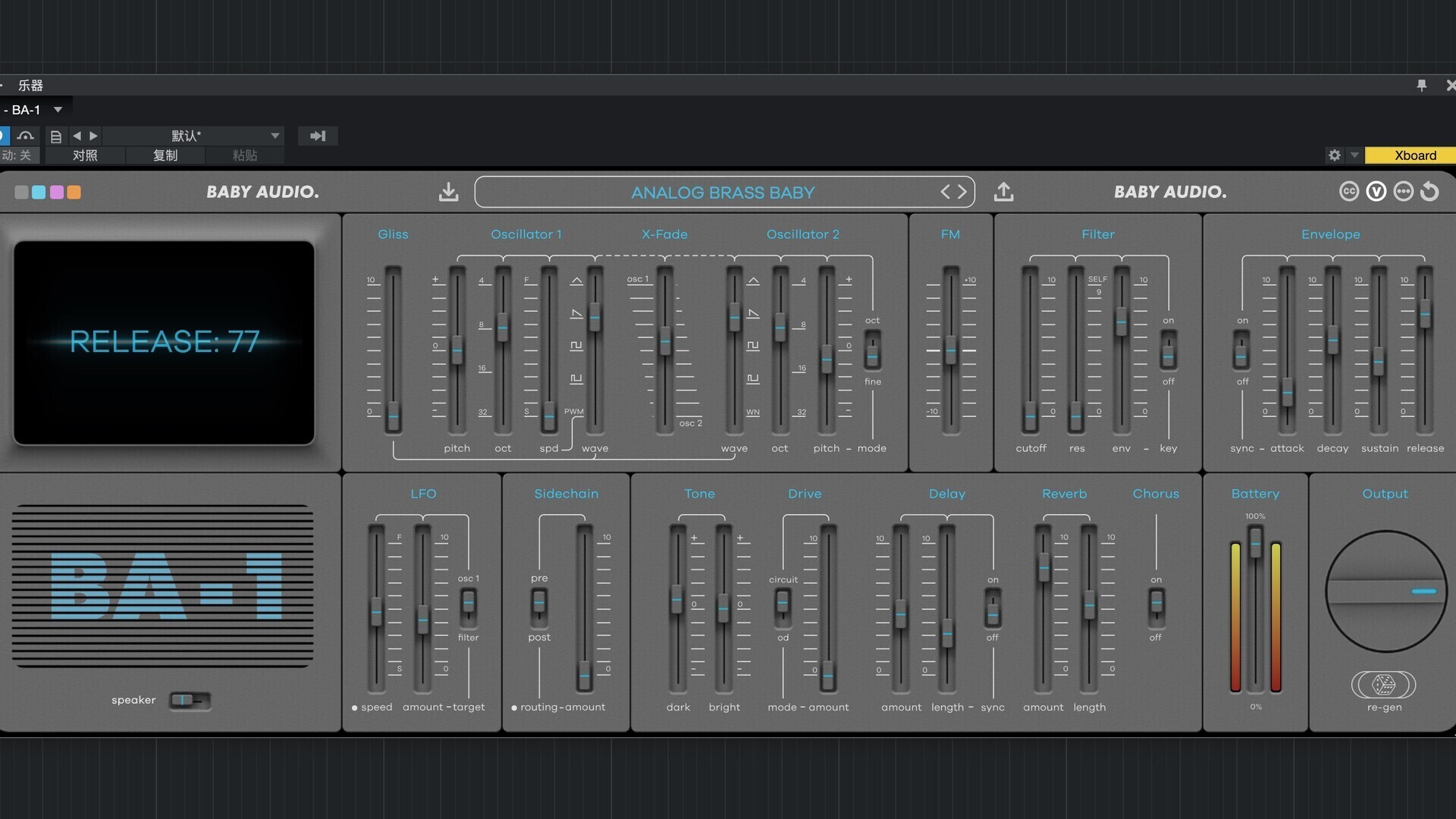This screenshot has width=1456, height=819.
Task: Click the Drive amount slider handle
Action: coord(828,675)
